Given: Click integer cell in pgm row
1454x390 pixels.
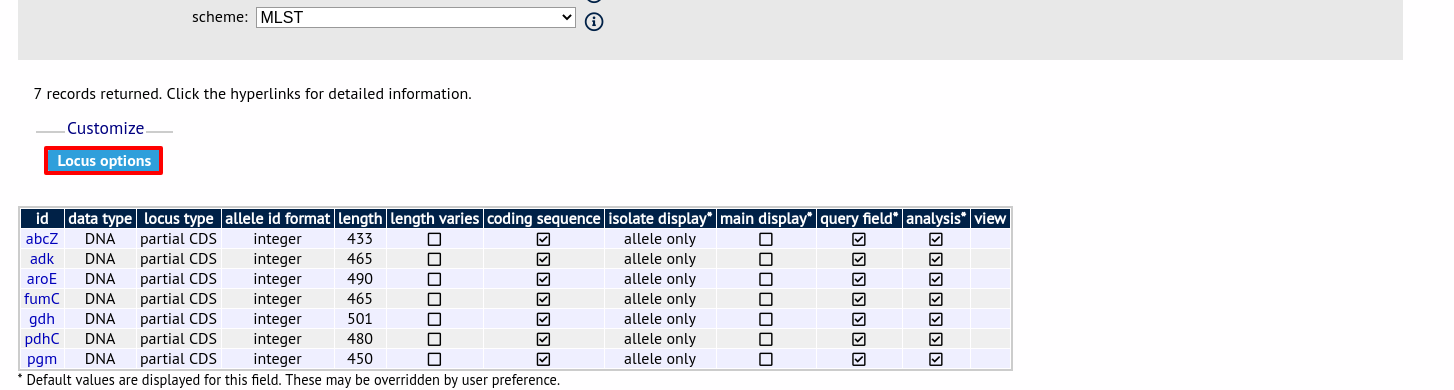Looking at the screenshot, I should coord(277,359).
